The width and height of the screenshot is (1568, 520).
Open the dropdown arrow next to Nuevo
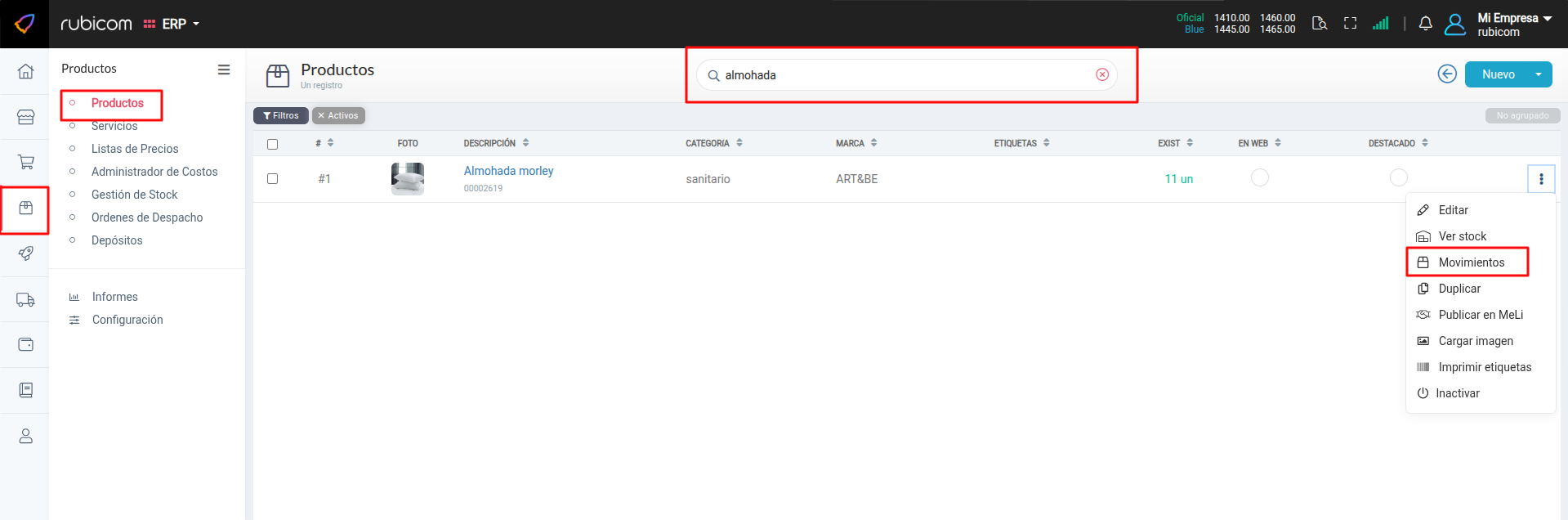coord(1539,74)
